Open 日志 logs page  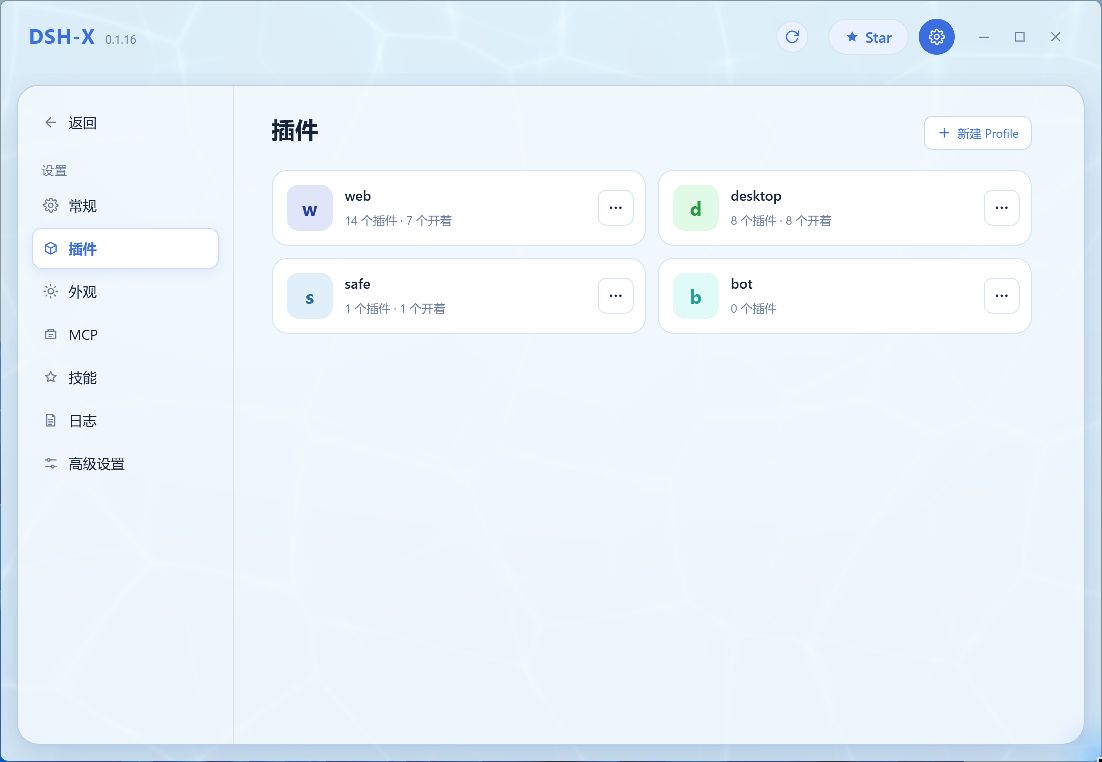click(x=126, y=420)
